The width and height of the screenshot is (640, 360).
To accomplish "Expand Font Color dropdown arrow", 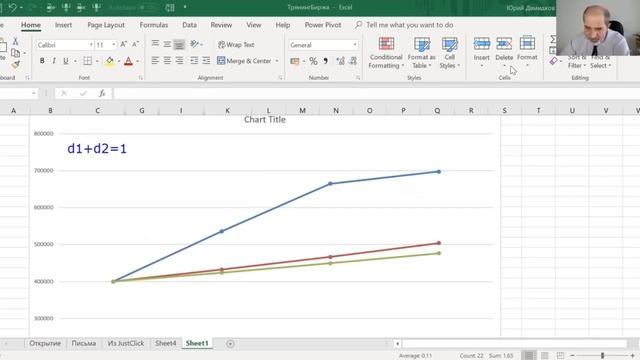I will click(138, 61).
